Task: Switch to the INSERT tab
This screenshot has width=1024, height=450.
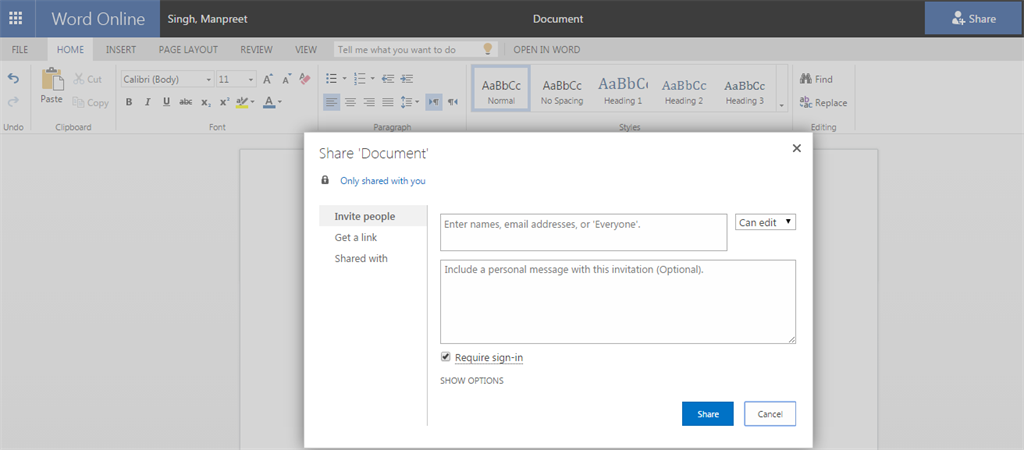Action: pyautogui.click(x=121, y=50)
